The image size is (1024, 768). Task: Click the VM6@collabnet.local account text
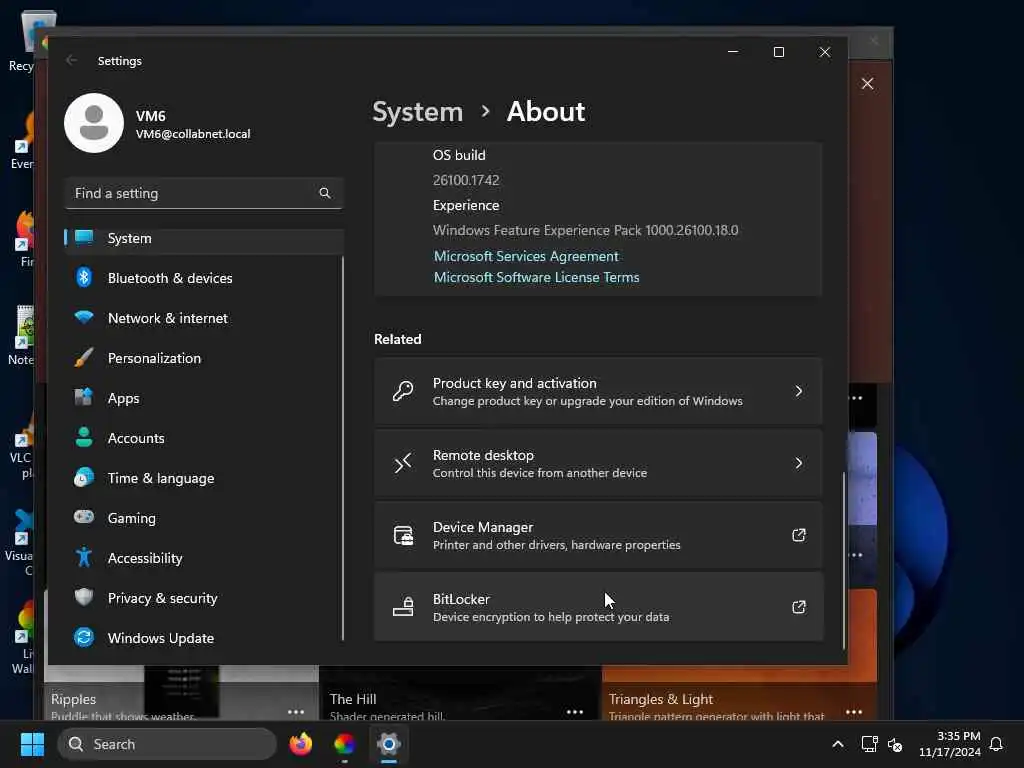tap(193, 134)
